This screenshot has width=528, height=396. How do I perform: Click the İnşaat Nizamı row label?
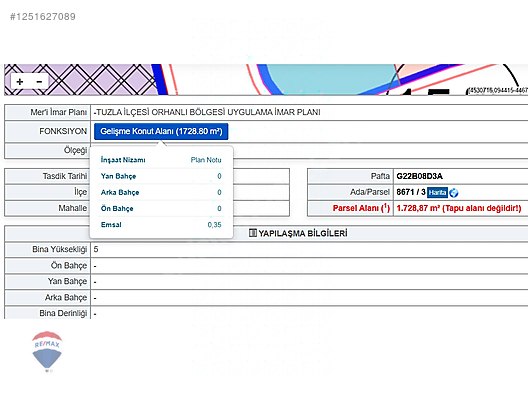pos(123,160)
